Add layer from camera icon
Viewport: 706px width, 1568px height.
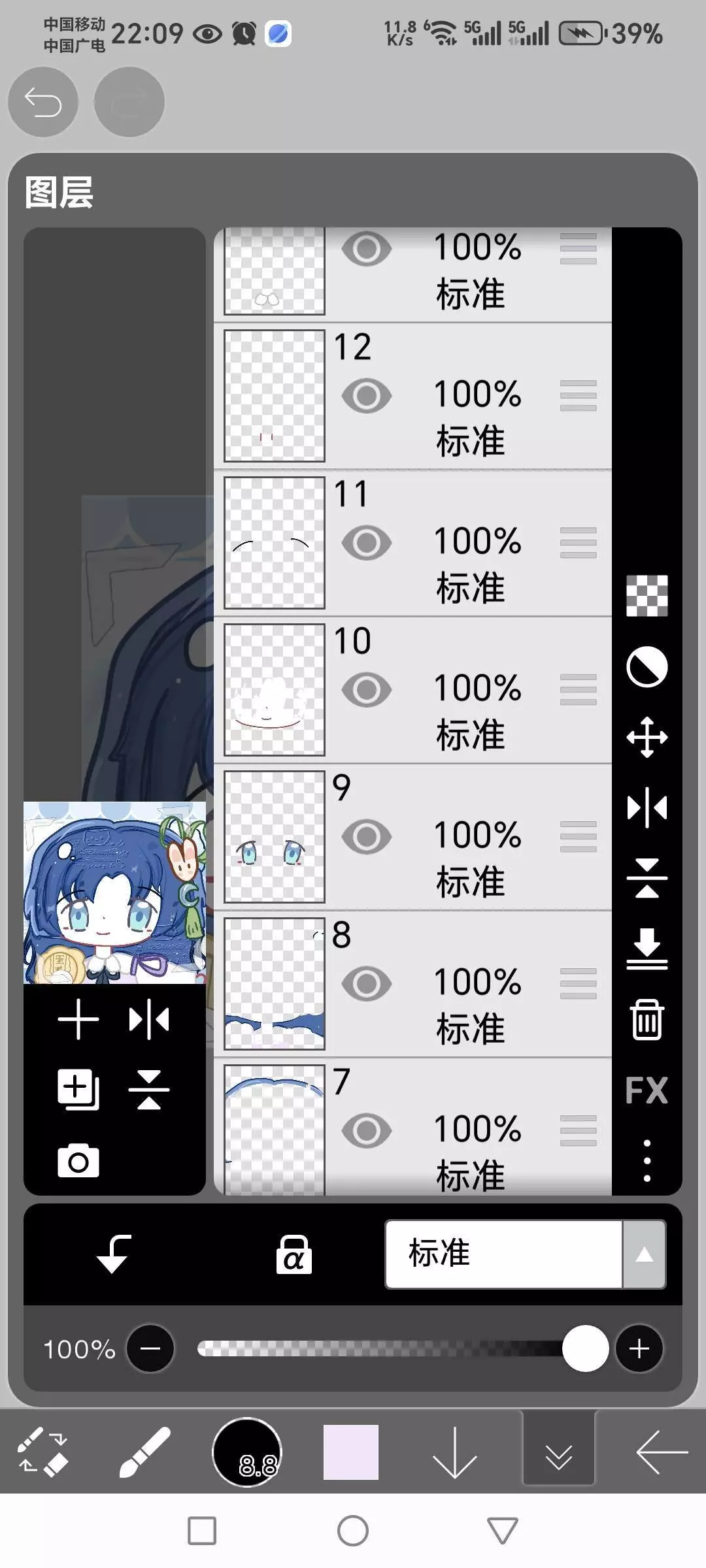(78, 1161)
